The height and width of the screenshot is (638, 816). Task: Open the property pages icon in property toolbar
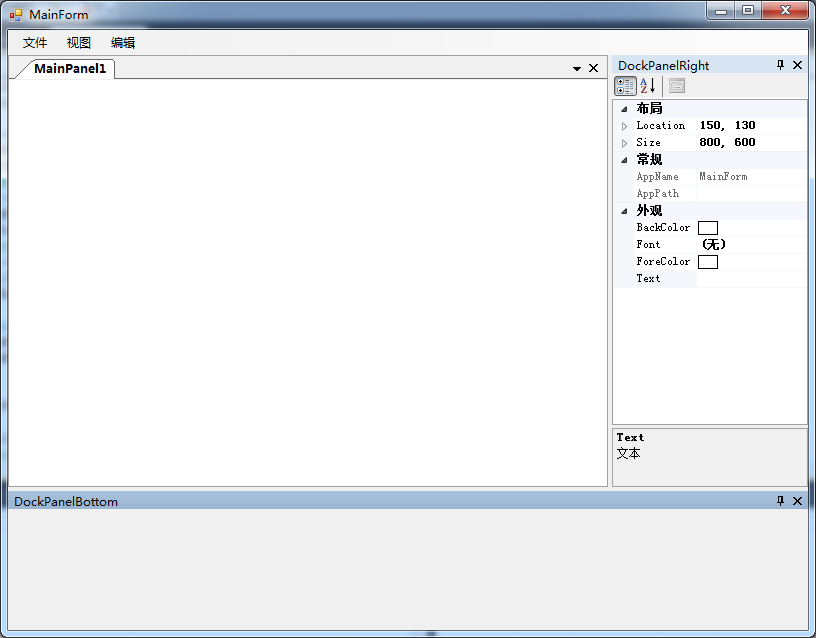(676, 85)
